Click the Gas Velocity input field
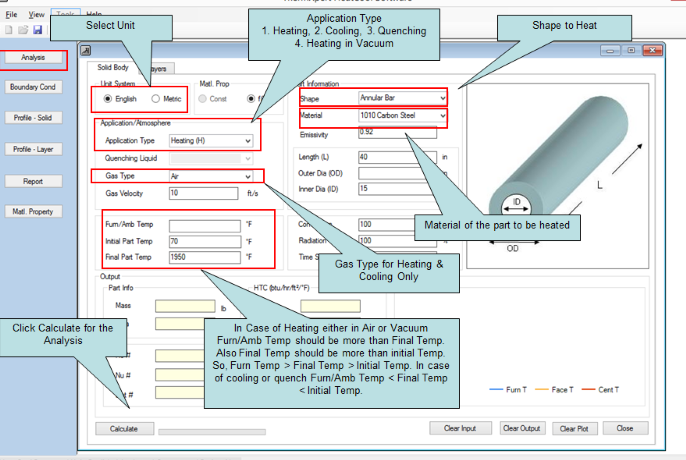The image size is (686, 460). coord(203,193)
